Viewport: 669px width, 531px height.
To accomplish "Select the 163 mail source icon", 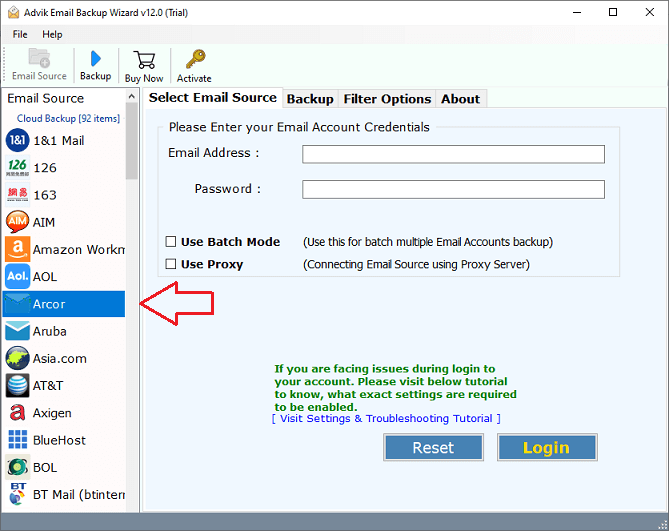I will (17, 194).
